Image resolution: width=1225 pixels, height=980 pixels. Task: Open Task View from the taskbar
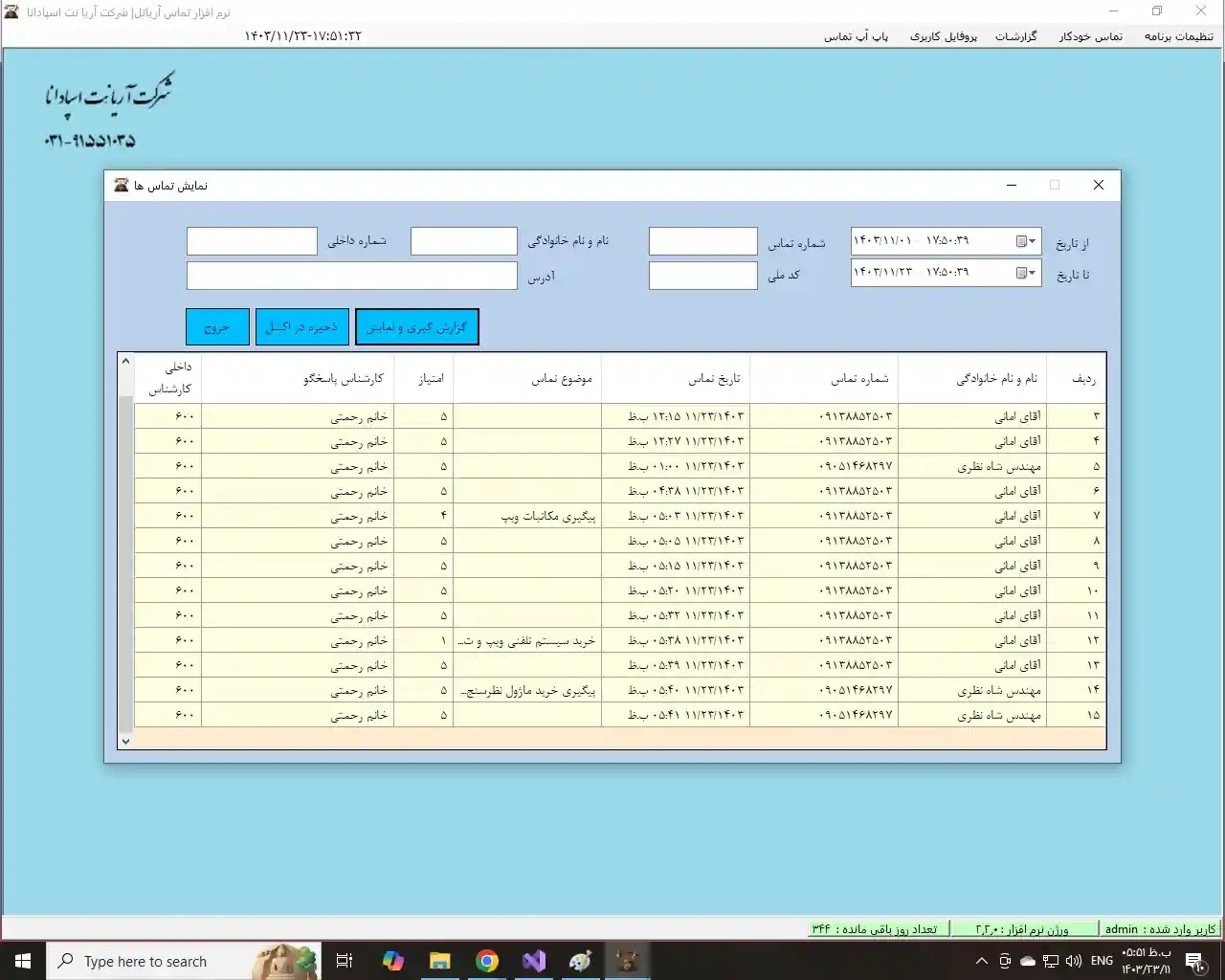click(x=345, y=961)
